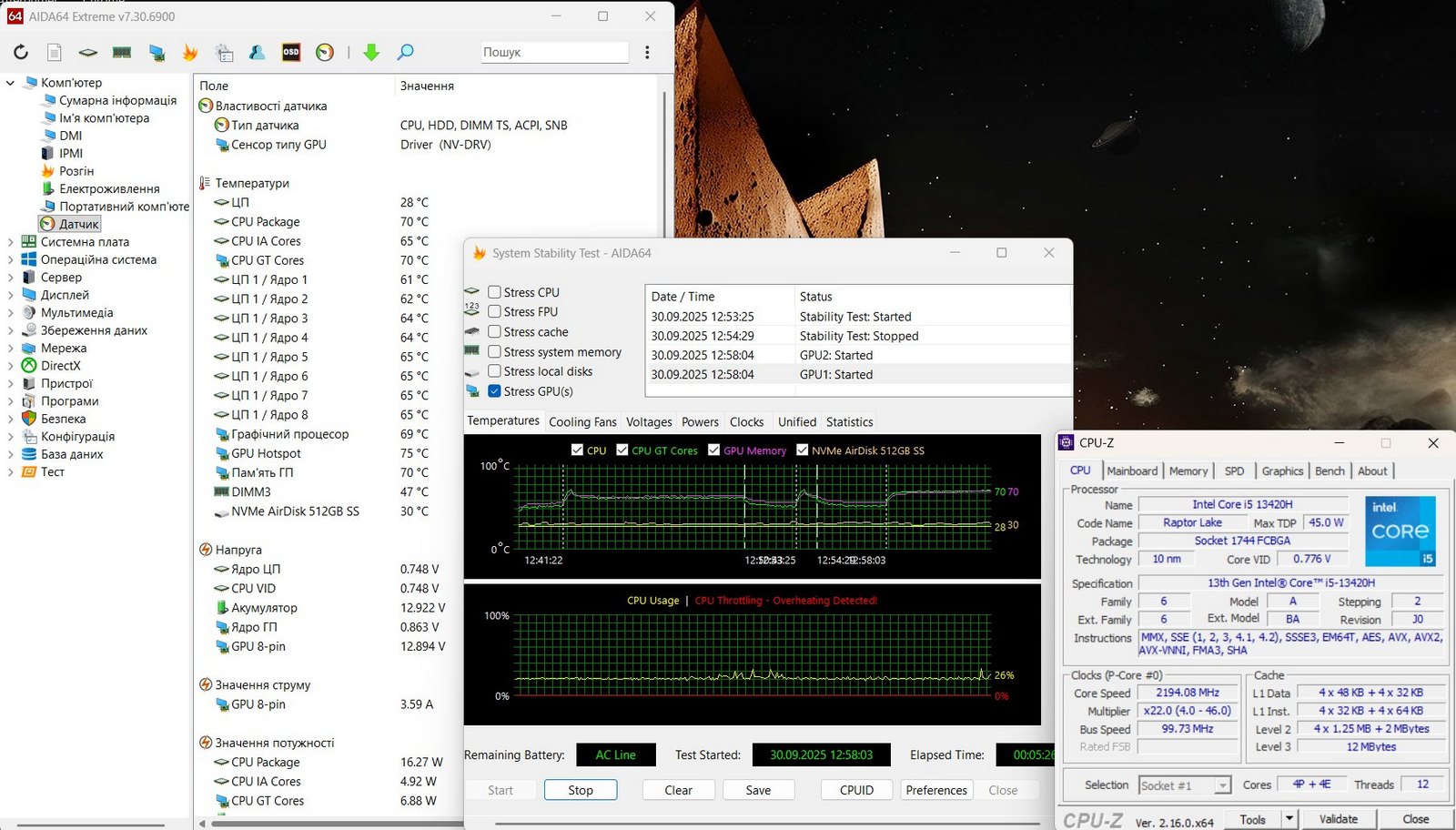Image resolution: width=1456 pixels, height=830 pixels.
Task: Click the Validate button in CPU-Z
Action: point(1338,819)
